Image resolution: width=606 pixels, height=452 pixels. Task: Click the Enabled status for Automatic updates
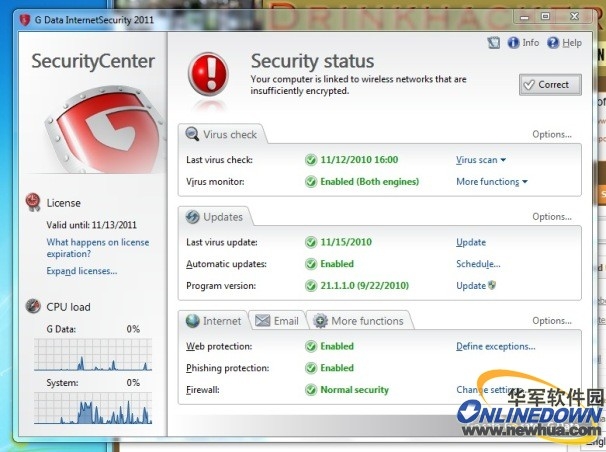337,264
